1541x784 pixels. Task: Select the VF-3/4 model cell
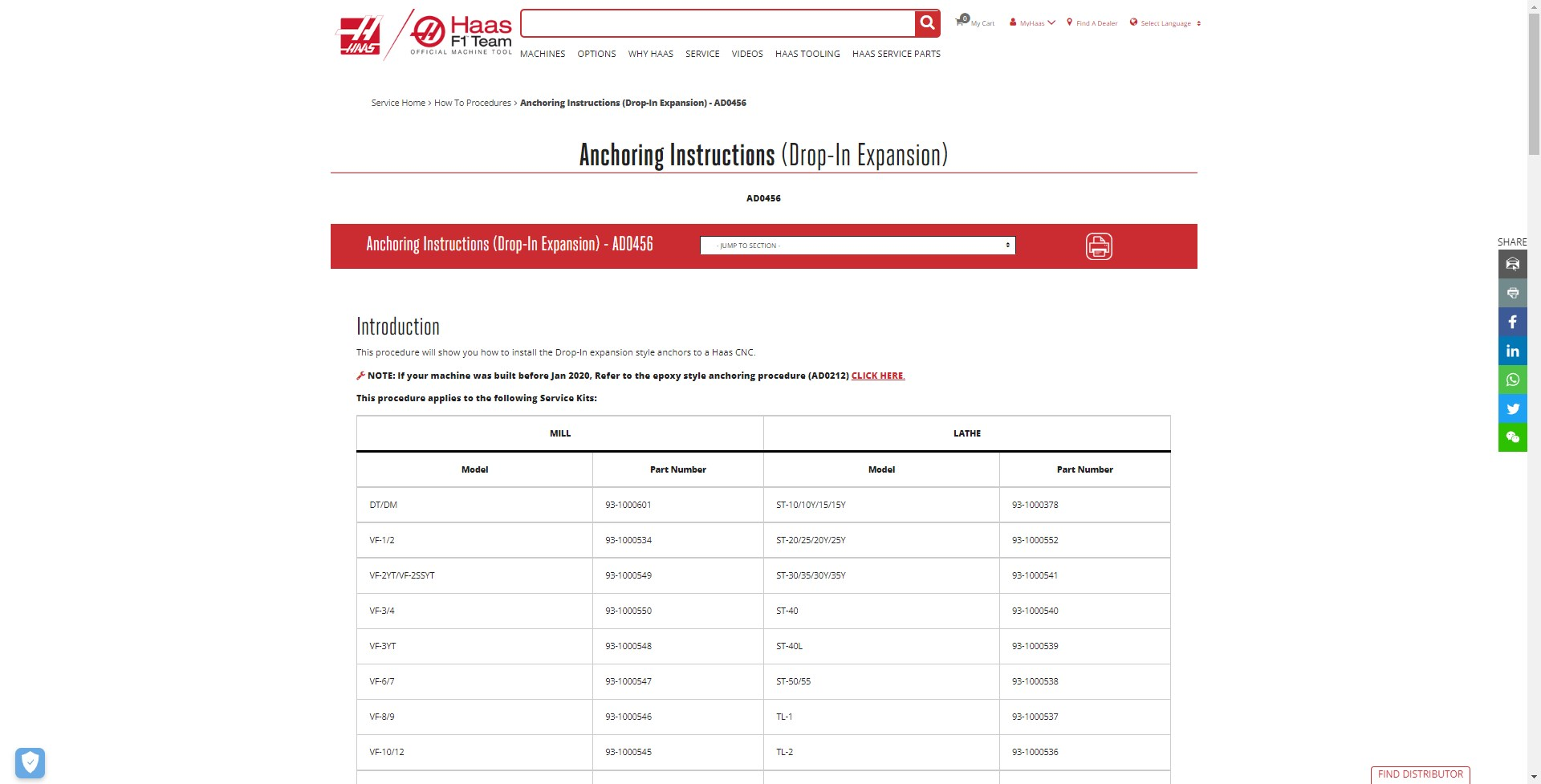474,611
